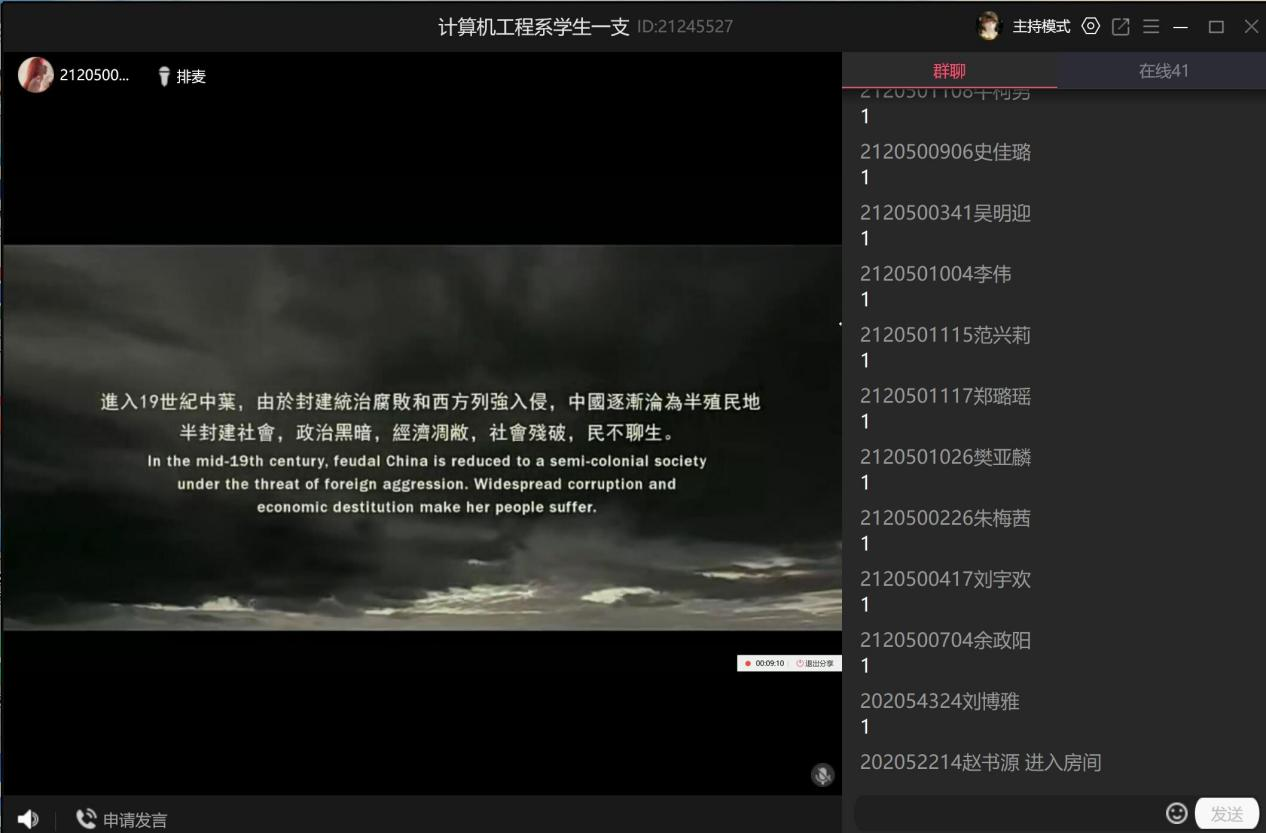Click the shared video with storm clouds
Viewport: 1266px width, 833px height.
pyautogui.click(x=422, y=437)
